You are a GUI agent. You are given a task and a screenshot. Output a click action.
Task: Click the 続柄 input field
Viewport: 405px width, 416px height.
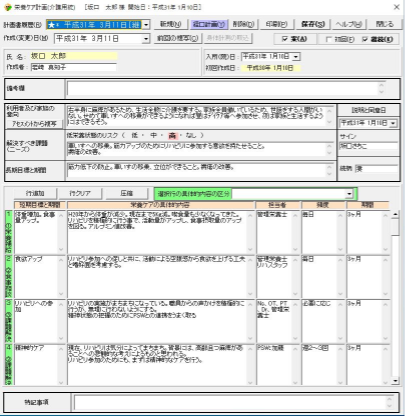point(377,169)
